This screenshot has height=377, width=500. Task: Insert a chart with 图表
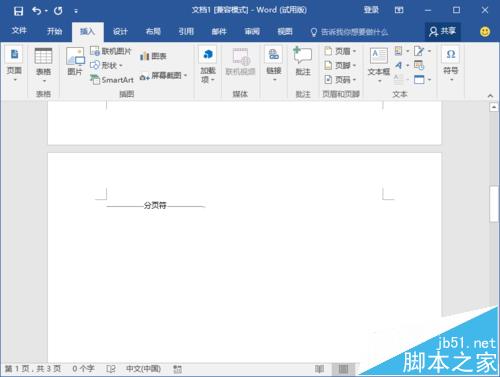[x=153, y=56]
